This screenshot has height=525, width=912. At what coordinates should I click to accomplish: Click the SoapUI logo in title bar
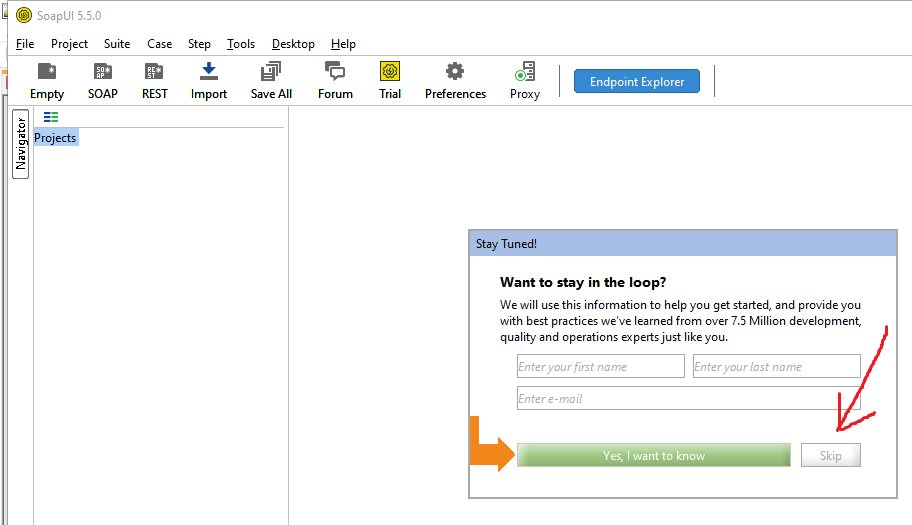tap(24, 15)
